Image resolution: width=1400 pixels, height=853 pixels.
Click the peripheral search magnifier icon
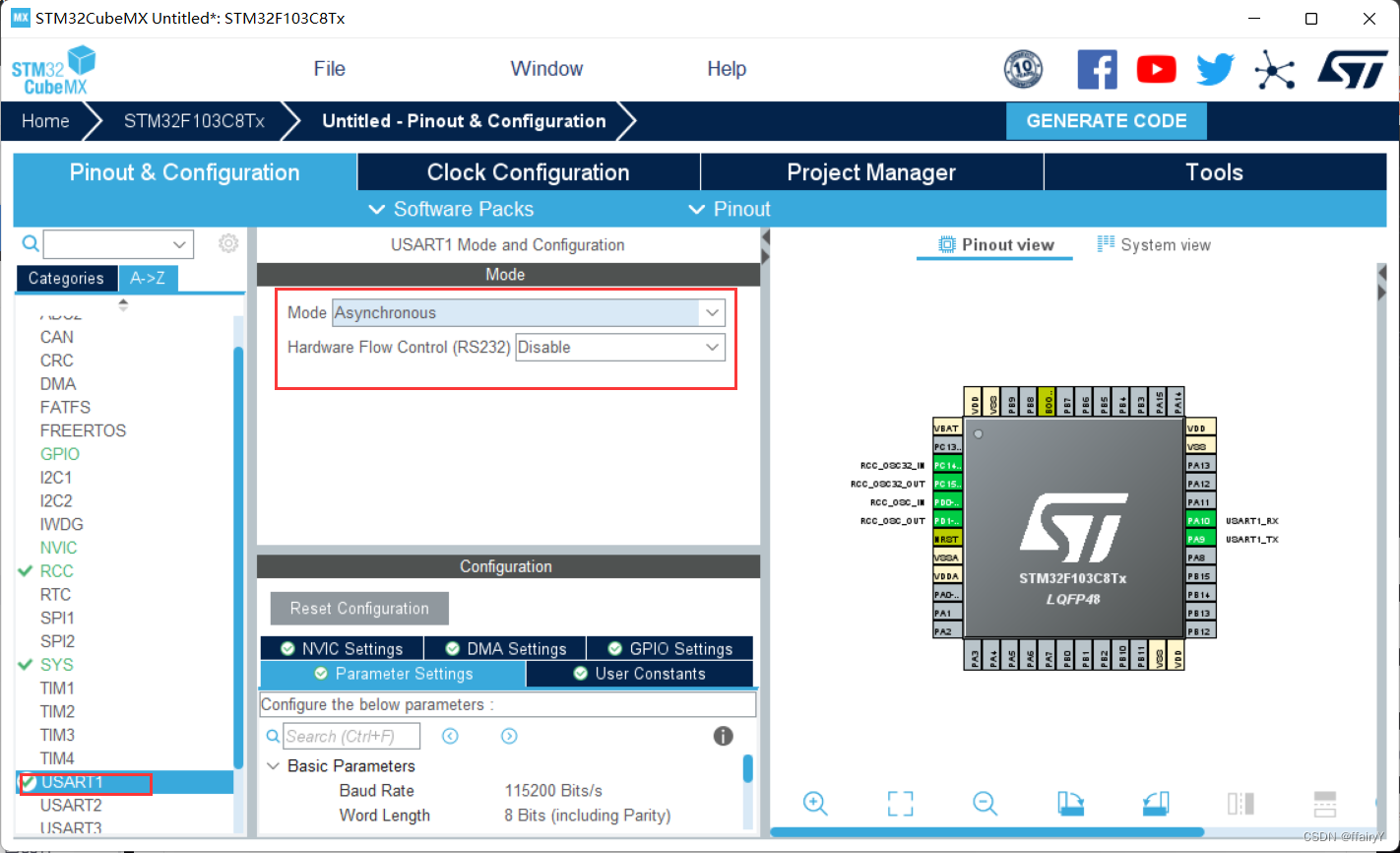click(31, 243)
